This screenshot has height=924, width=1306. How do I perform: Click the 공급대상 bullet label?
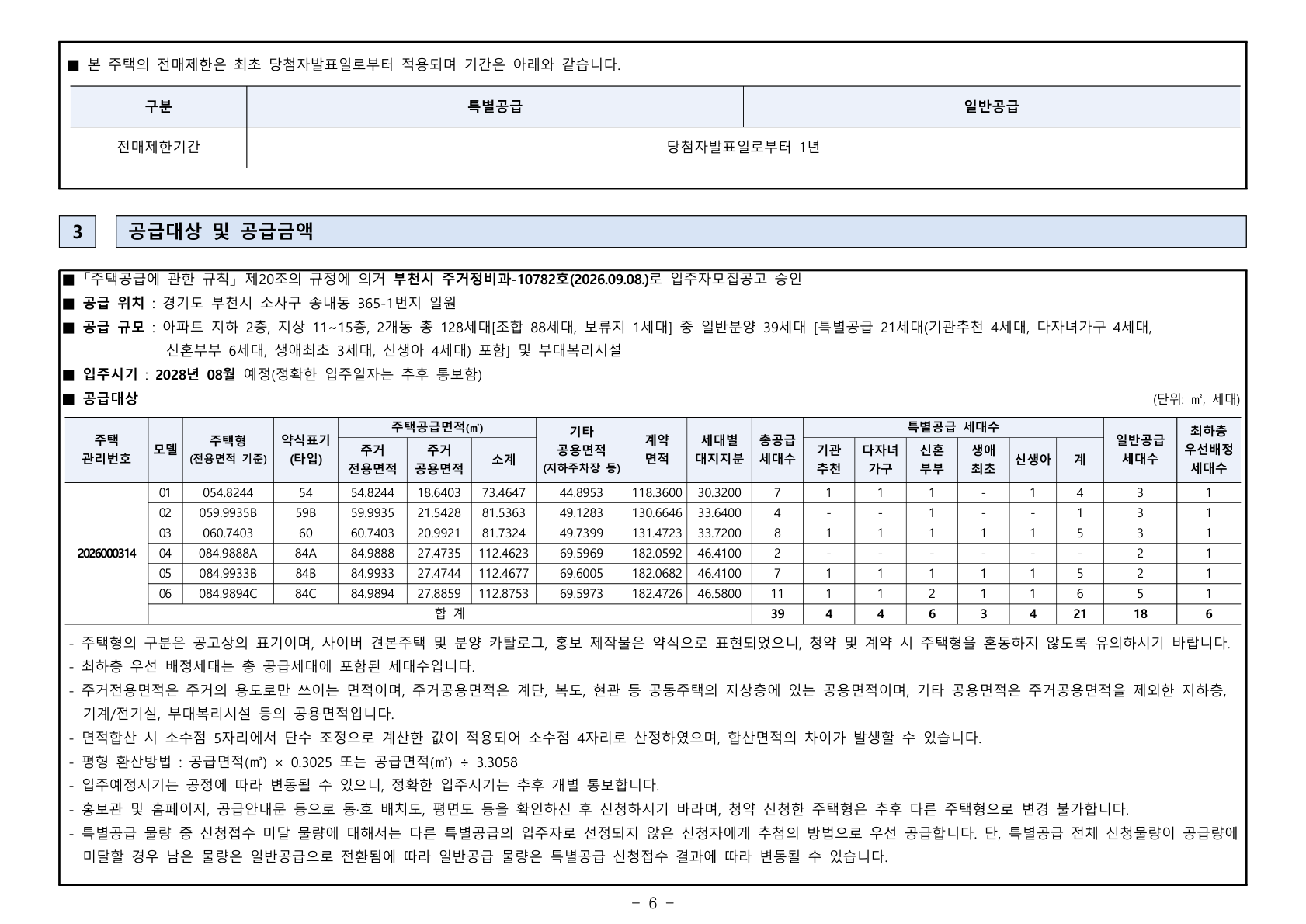click(x=110, y=398)
